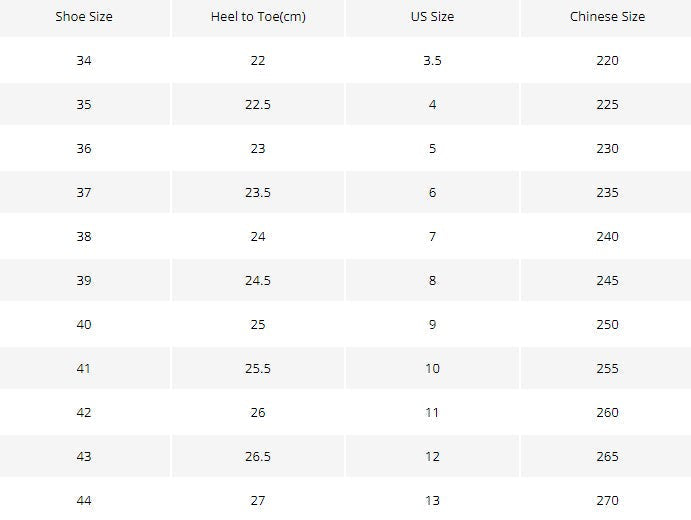This screenshot has height=520, width=691.
Task: Click the Chinese size 270 cell
Action: (607, 500)
